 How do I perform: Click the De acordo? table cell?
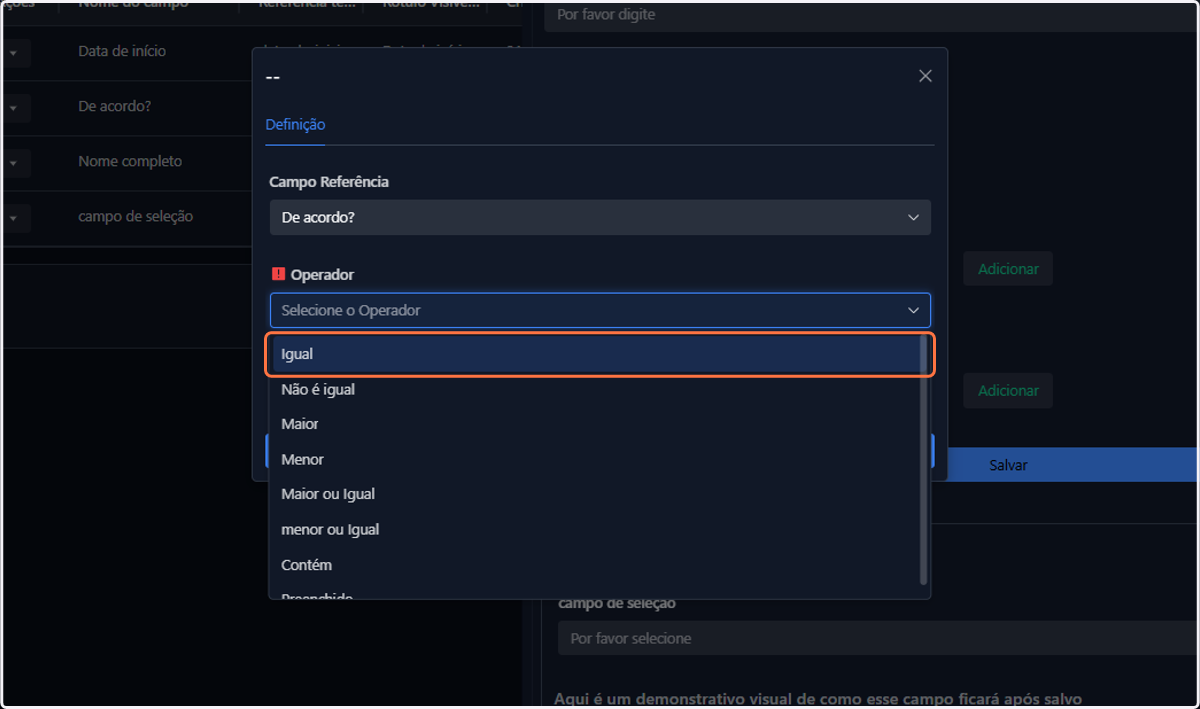click(x=115, y=106)
